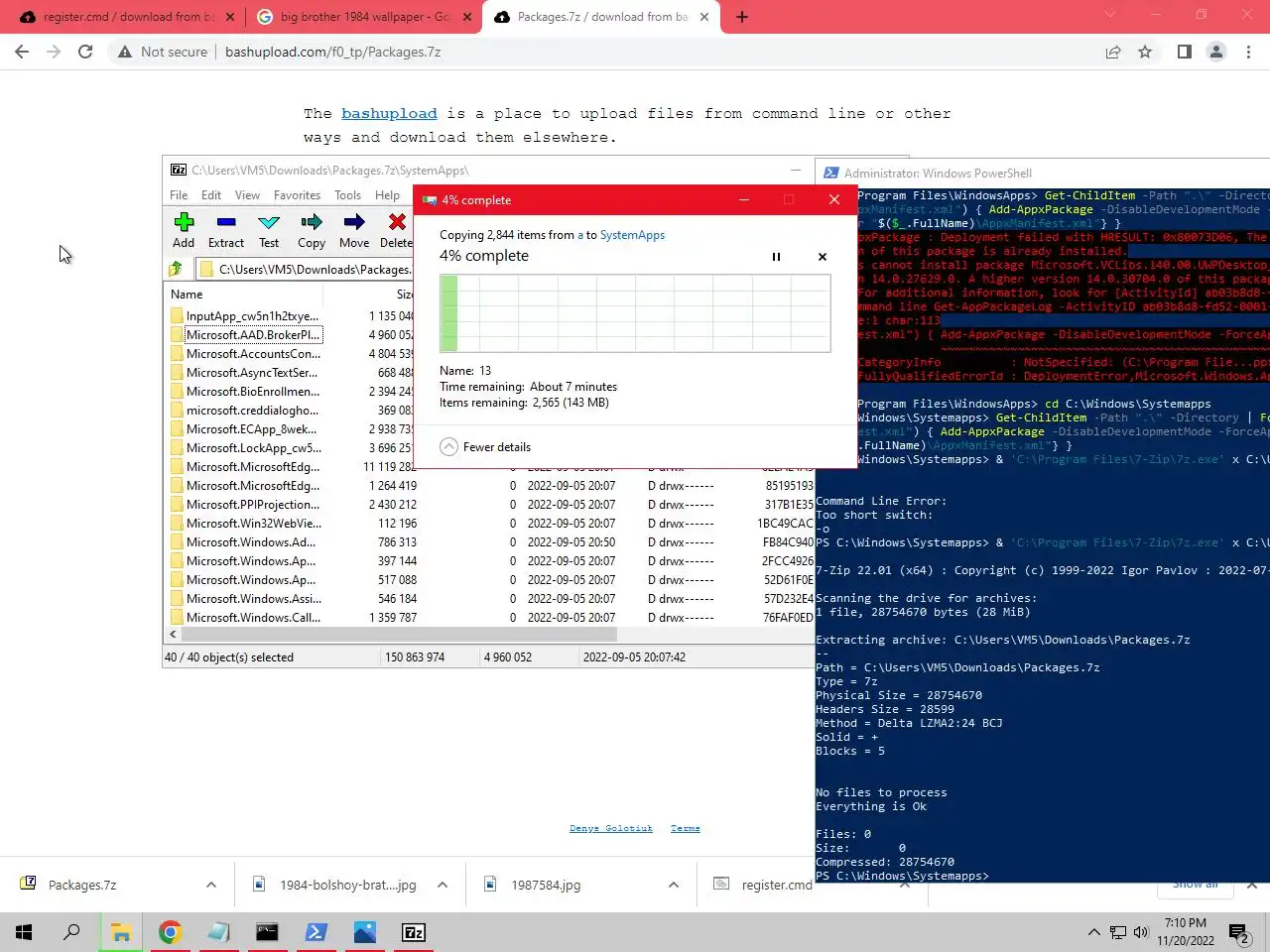Viewport: 1270px width, 952px height.
Task: Click the Extract icon in 7-Zip
Action: [226, 230]
